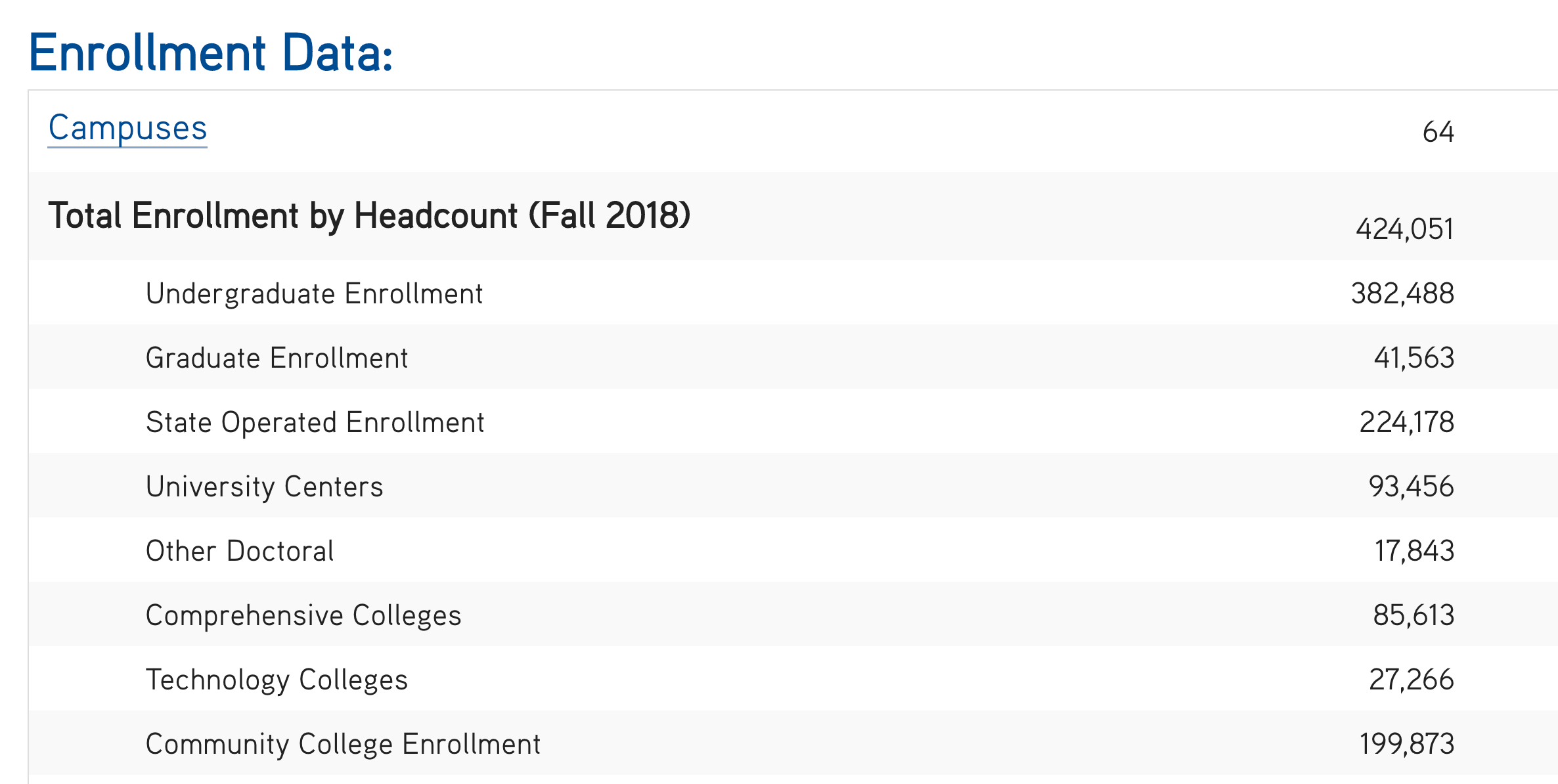
Task: Click the total enrollment figure 424,051
Action: [1404, 229]
